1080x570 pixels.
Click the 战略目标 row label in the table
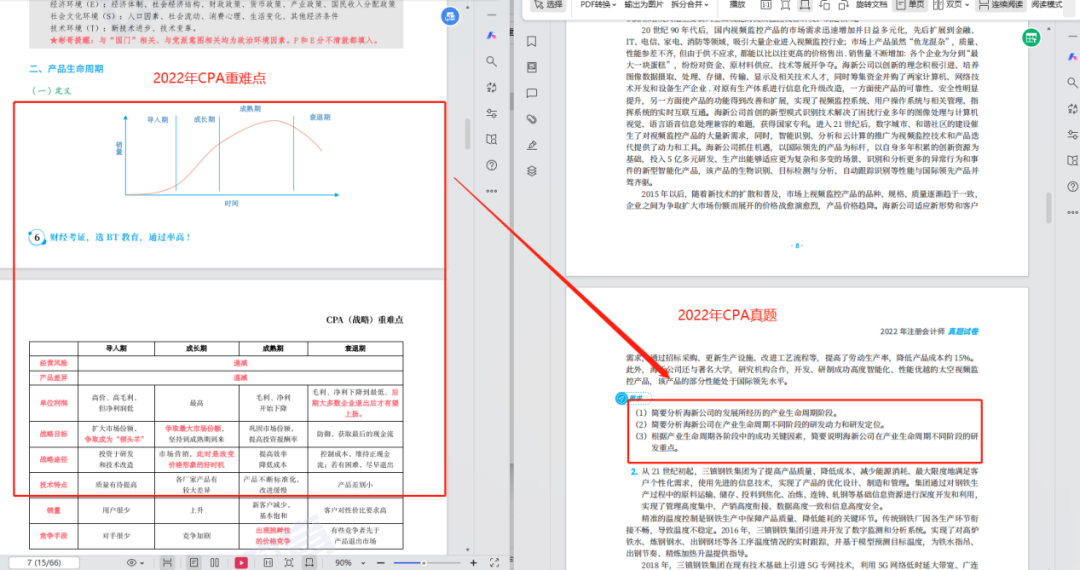click(53, 434)
